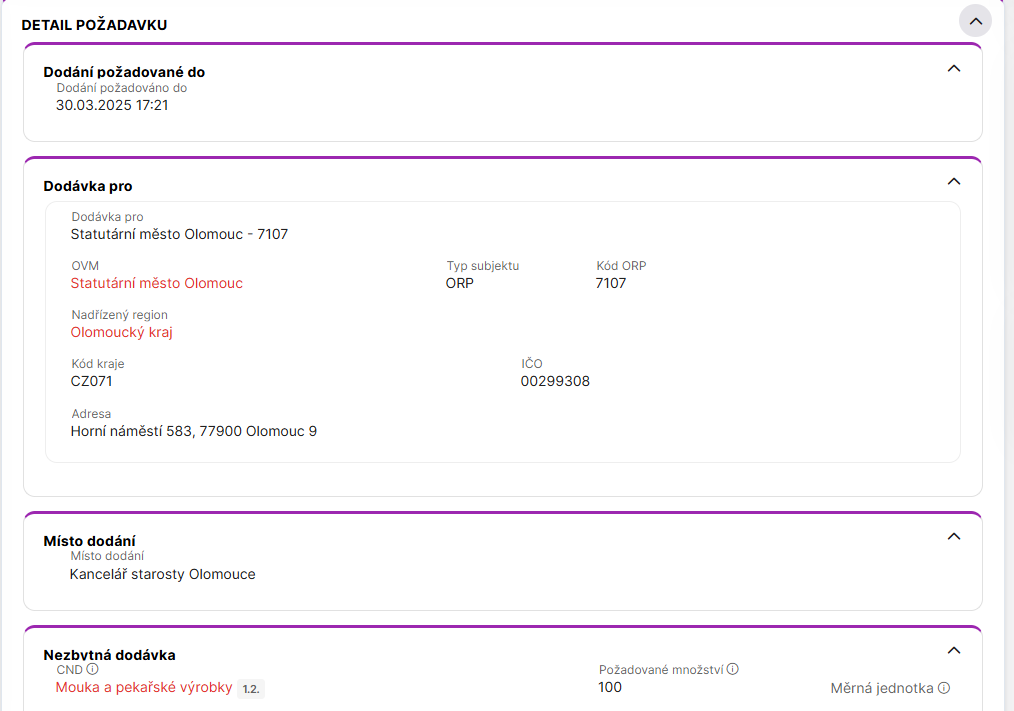
Task: Open the red OVM link Statutární město Olomouc
Action: point(157,283)
